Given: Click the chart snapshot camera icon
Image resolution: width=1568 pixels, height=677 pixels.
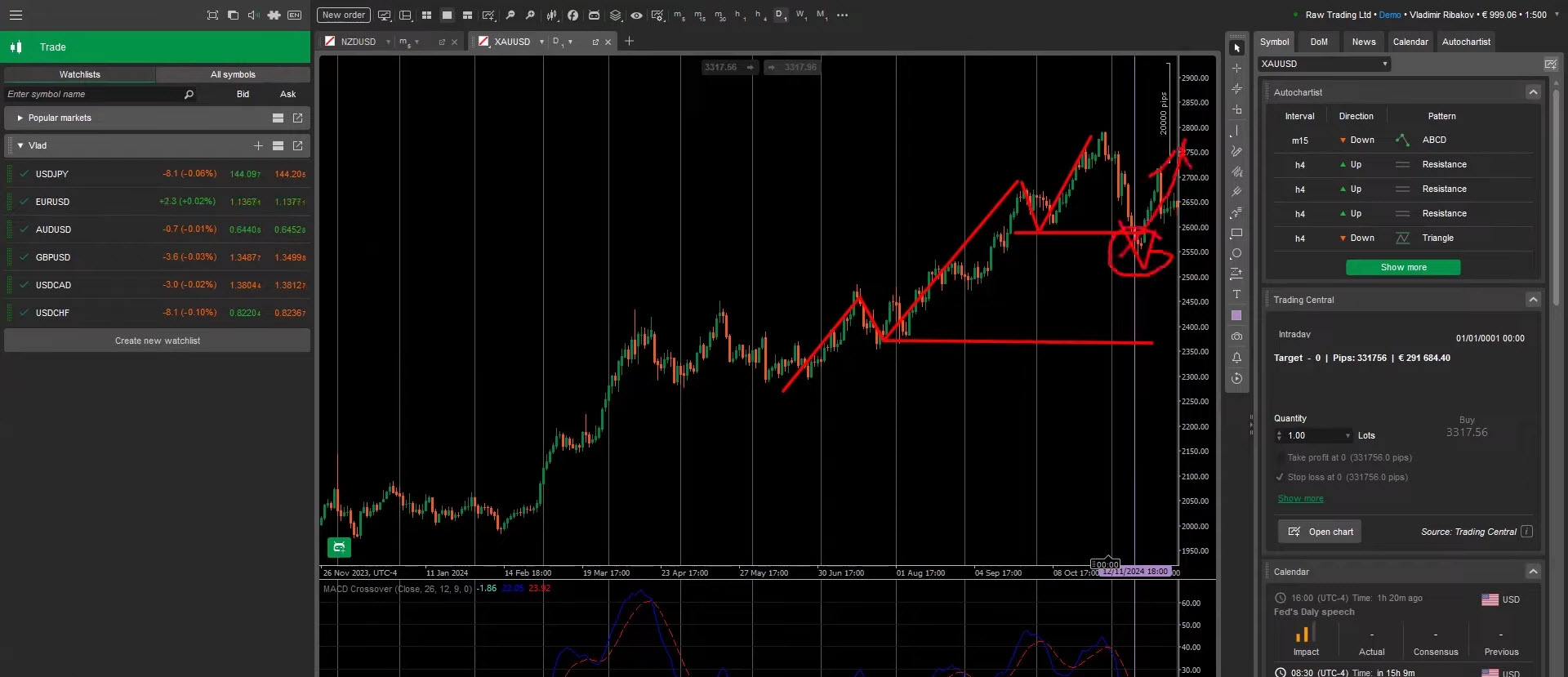Looking at the screenshot, I should pos(1236,336).
